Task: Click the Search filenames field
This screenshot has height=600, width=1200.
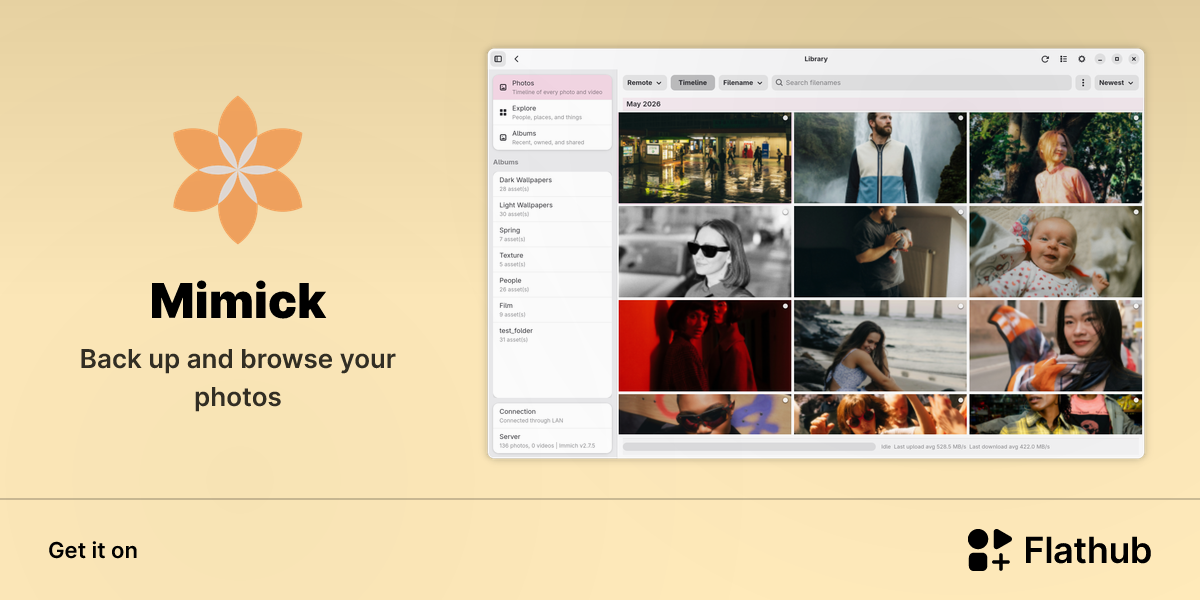Action: (921, 83)
